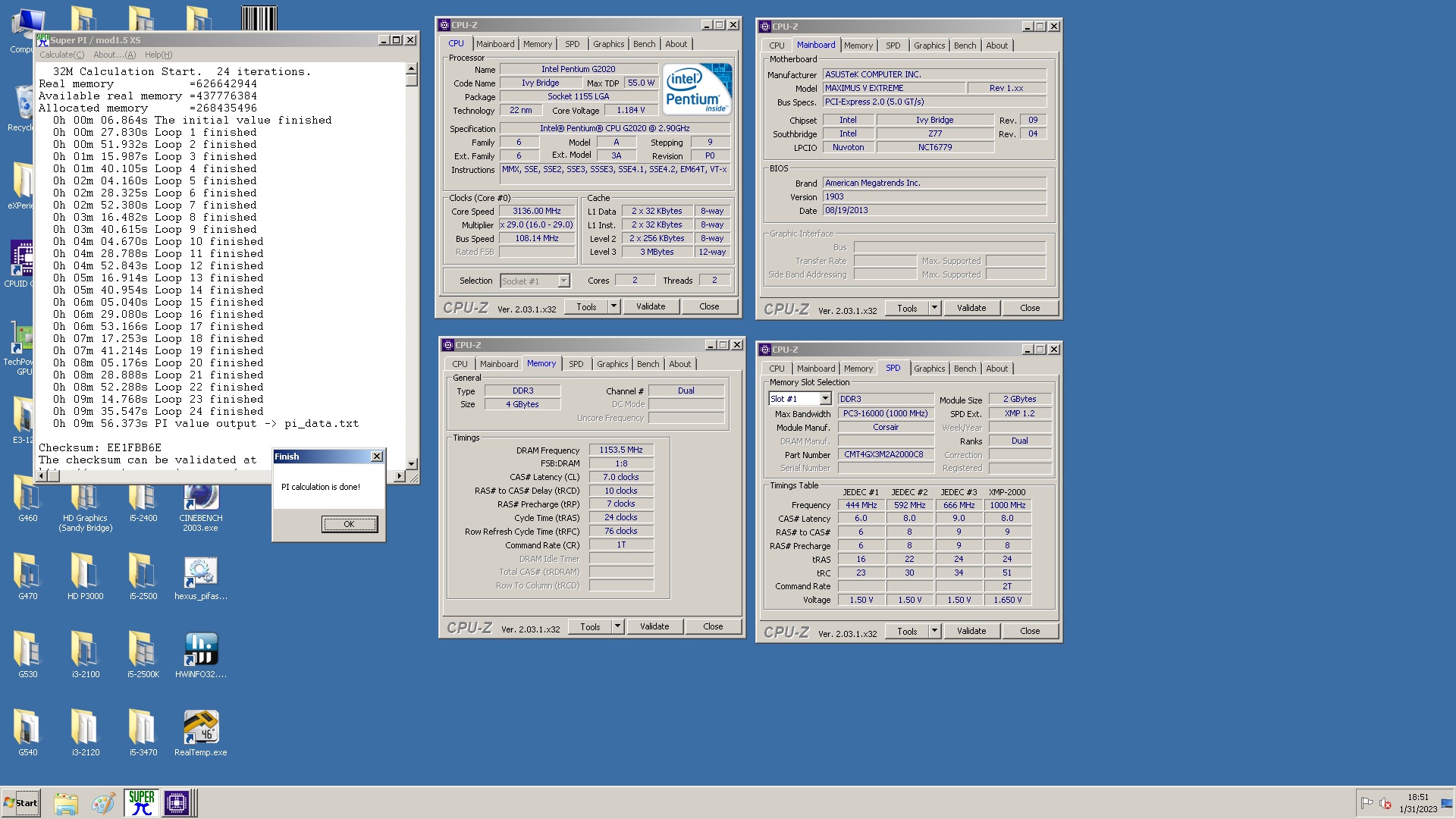Open the i5-2400 desktop folder
The height and width of the screenshot is (819, 1456).
tap(143, 500)
